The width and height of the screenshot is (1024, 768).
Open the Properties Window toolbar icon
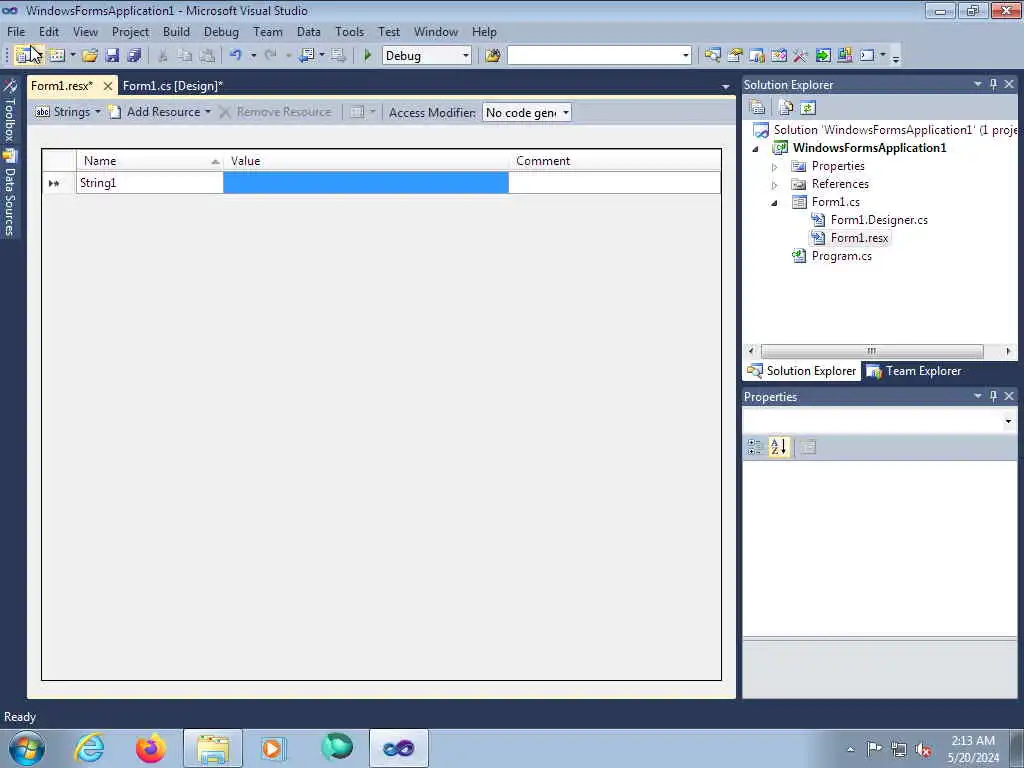(735, 56)
